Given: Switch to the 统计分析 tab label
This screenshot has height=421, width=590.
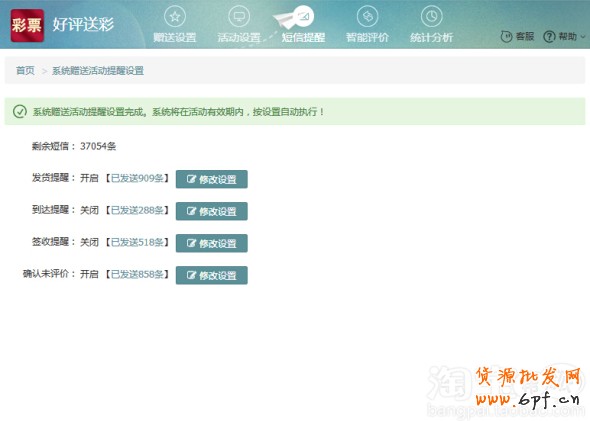Looking at the screenshot, I should click(432, 37).
